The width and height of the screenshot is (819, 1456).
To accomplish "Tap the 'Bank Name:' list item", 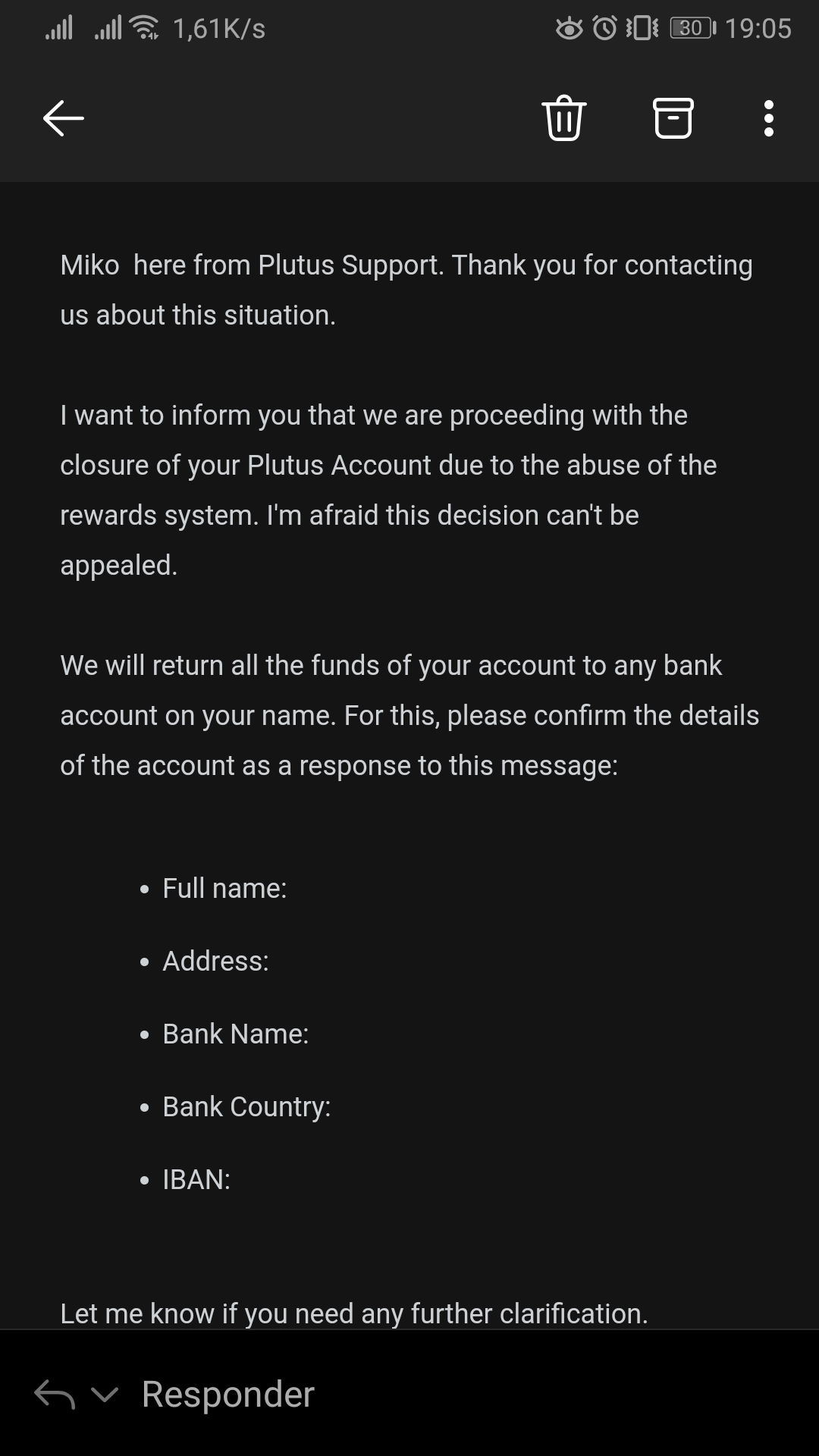I will coord(235,1034).
